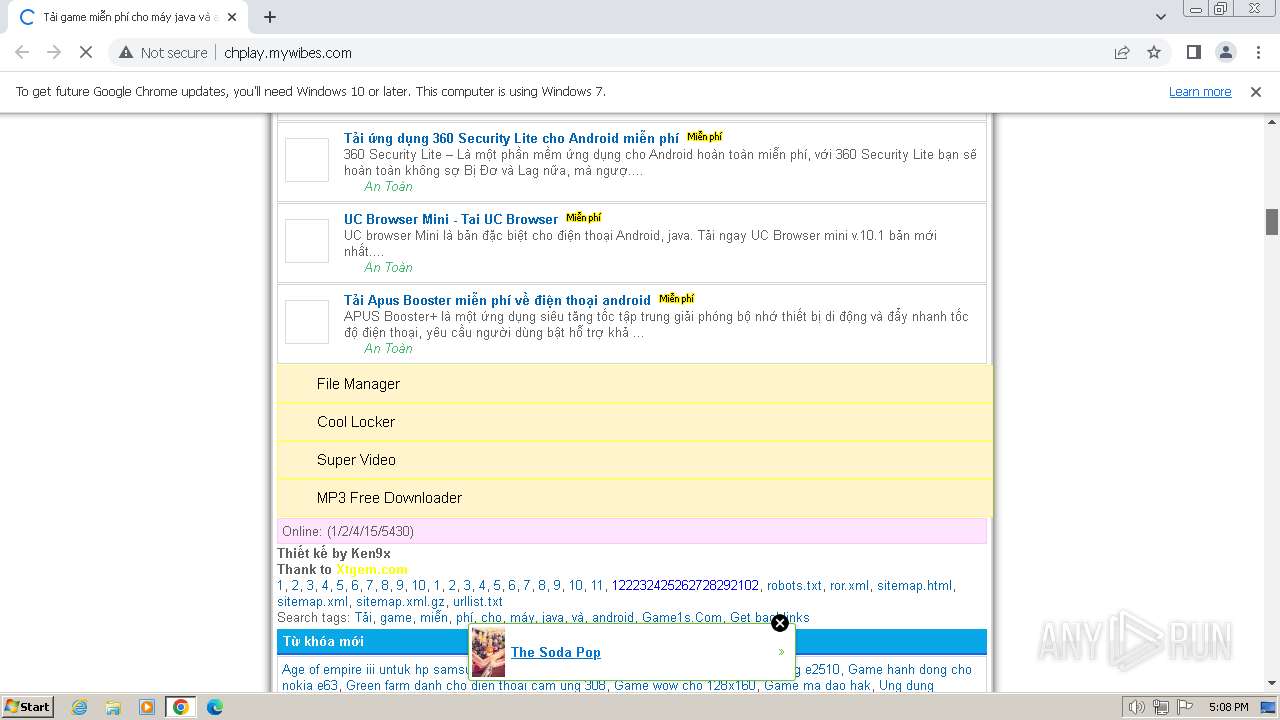Open robots.txt link

coord(794,586)
